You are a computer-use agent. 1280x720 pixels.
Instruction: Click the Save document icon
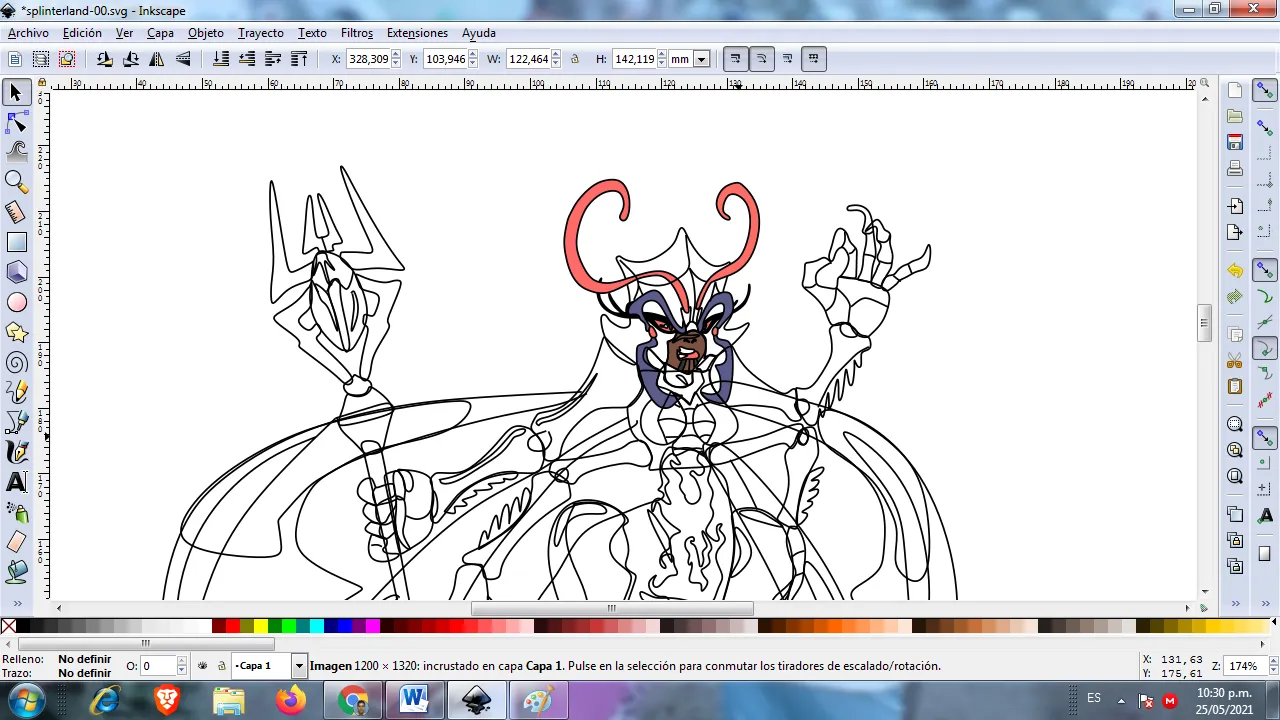point(1235,142)
